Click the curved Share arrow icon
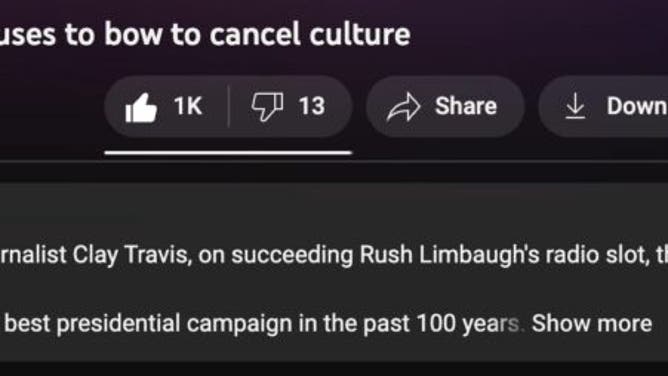This screenshot has height=376, width=668. click(x=403, y=107)
